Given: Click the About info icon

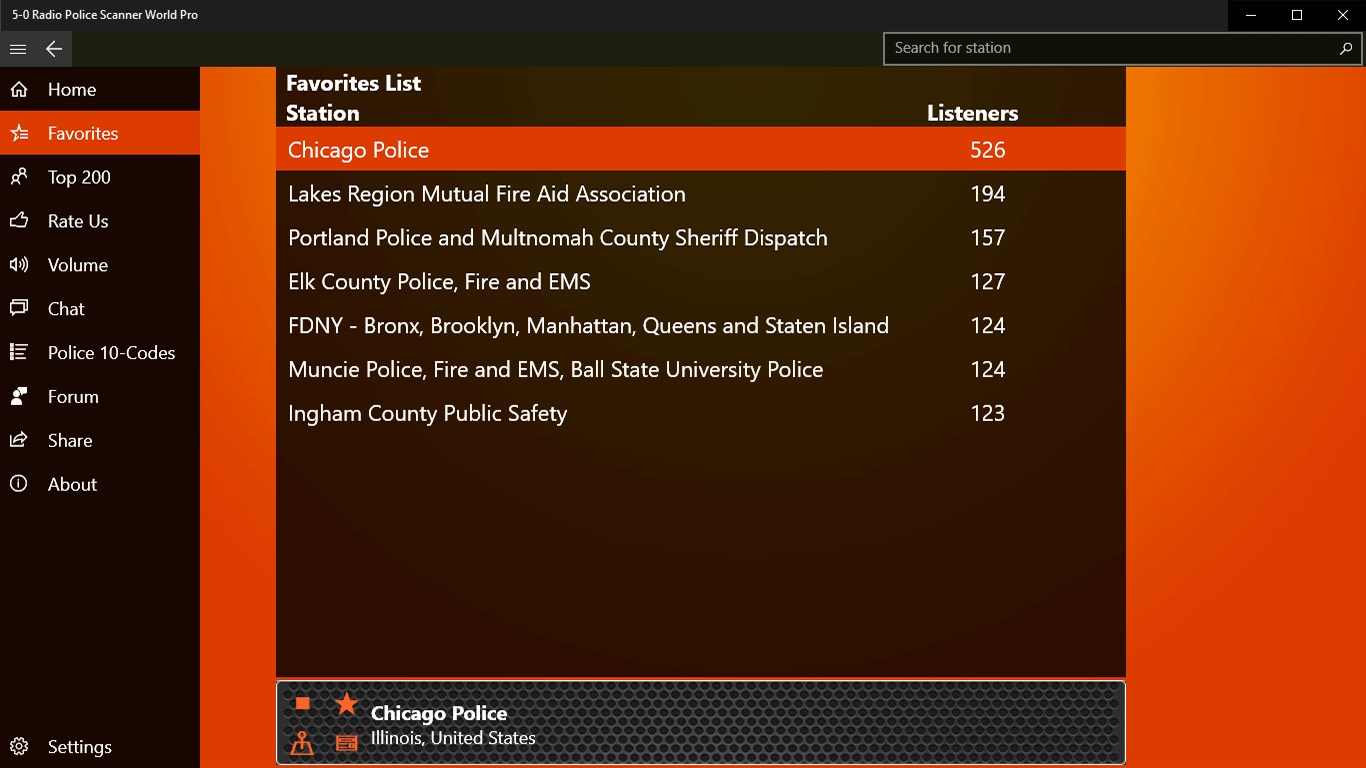Looking at the screenshot, I should (18, 485).
